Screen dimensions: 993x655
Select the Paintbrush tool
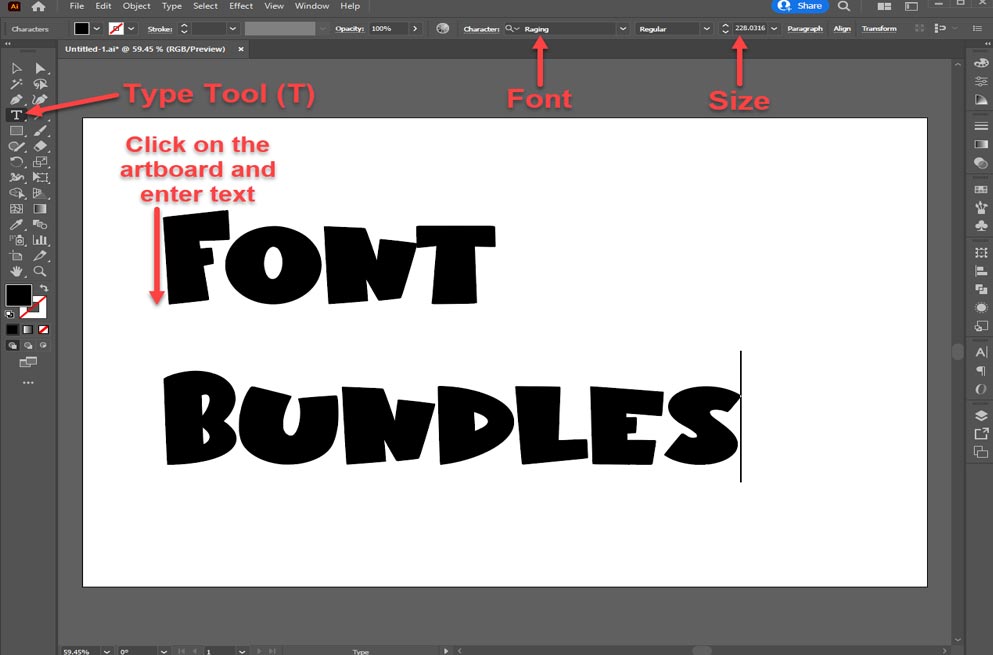pos(40,131)
